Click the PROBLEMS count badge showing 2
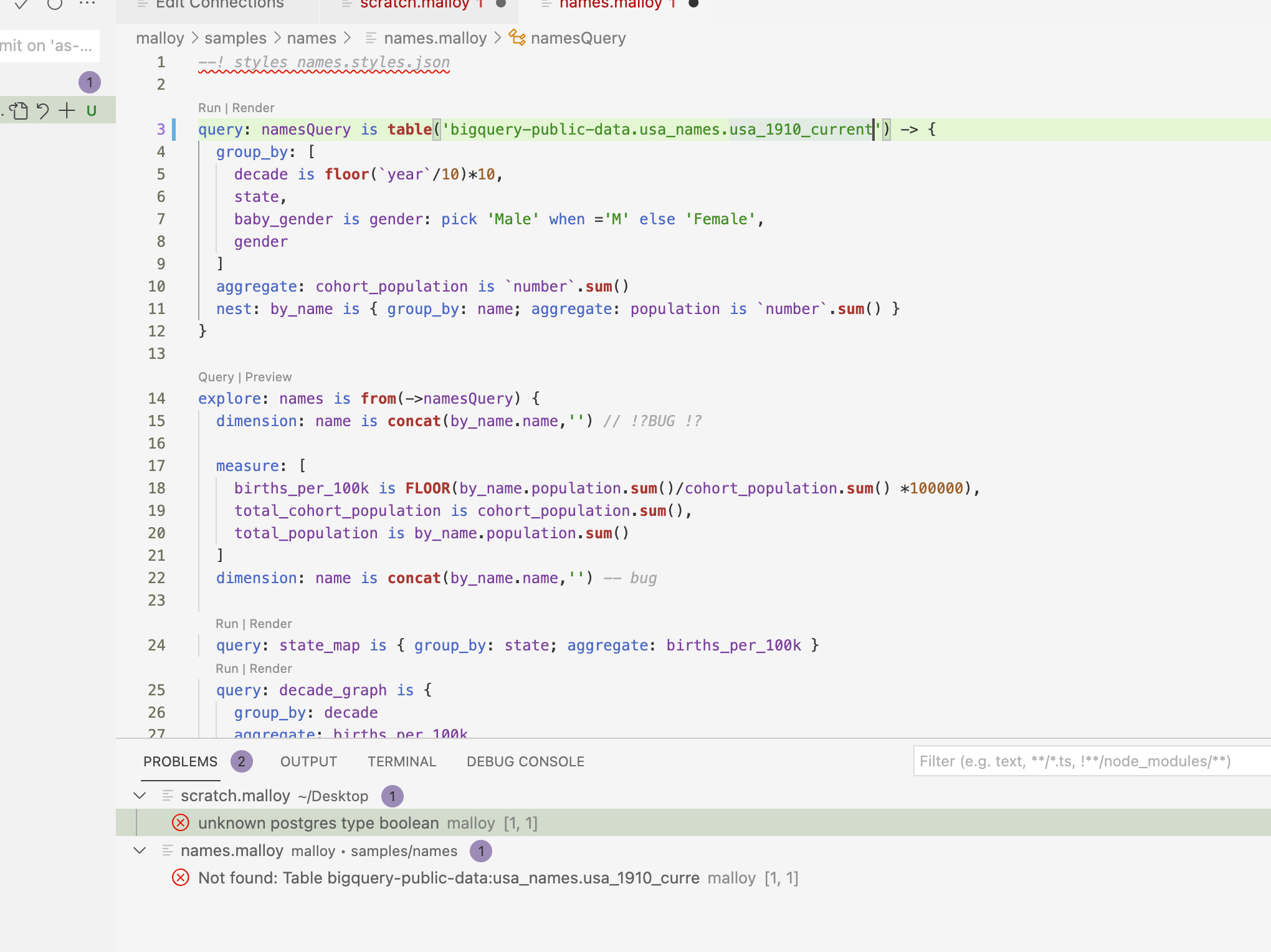 tap(241, 761)
